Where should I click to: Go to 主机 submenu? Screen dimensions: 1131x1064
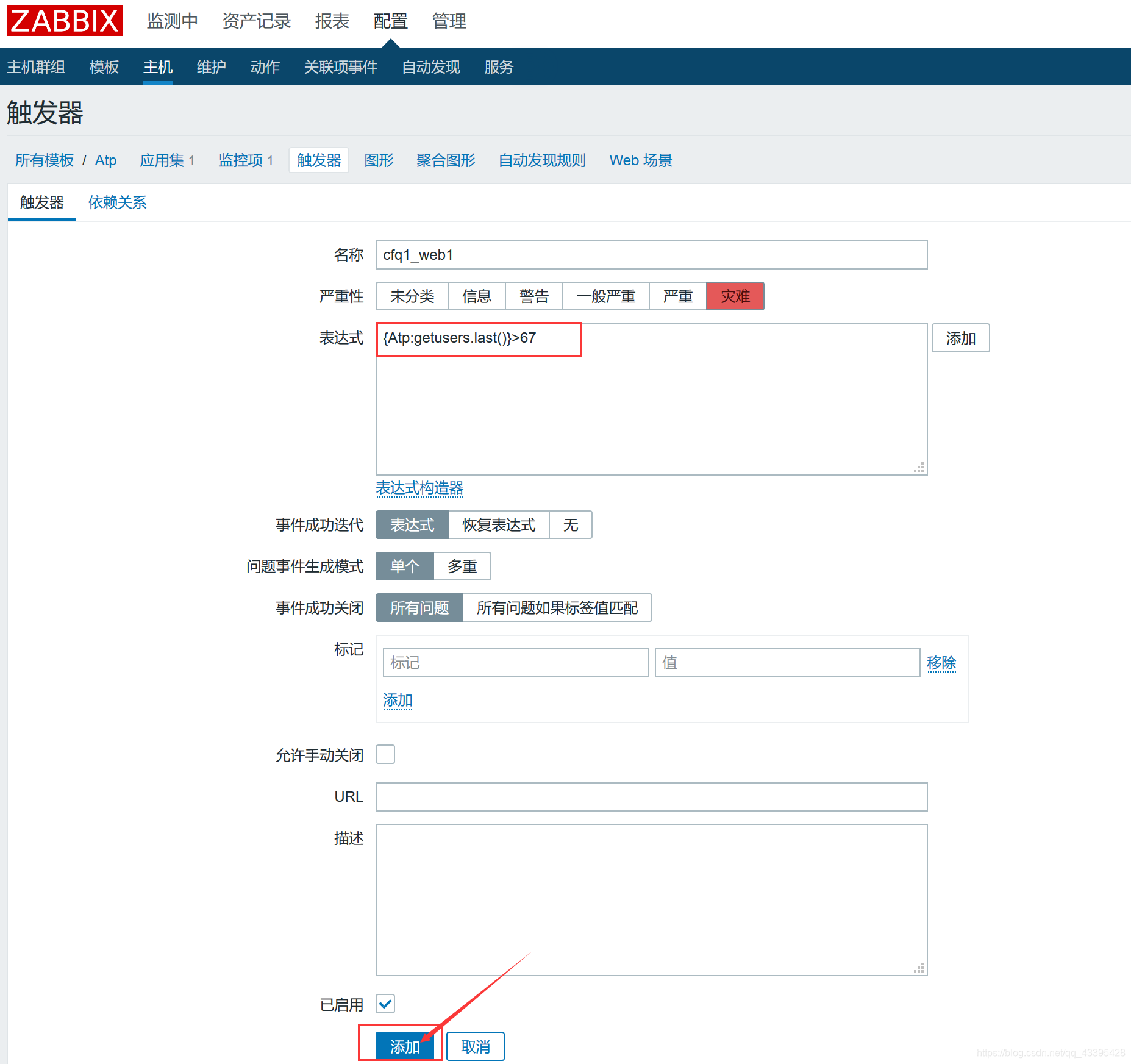[158, 66]
